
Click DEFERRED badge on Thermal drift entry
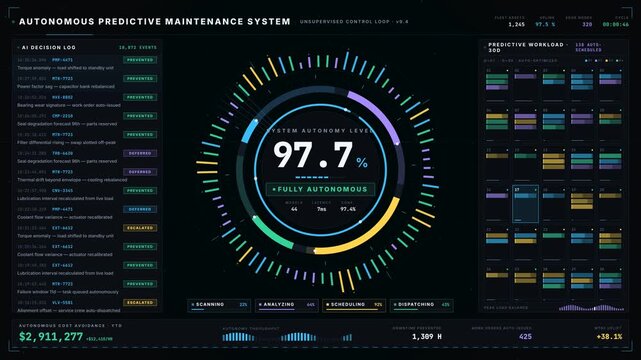click(140, 172)
